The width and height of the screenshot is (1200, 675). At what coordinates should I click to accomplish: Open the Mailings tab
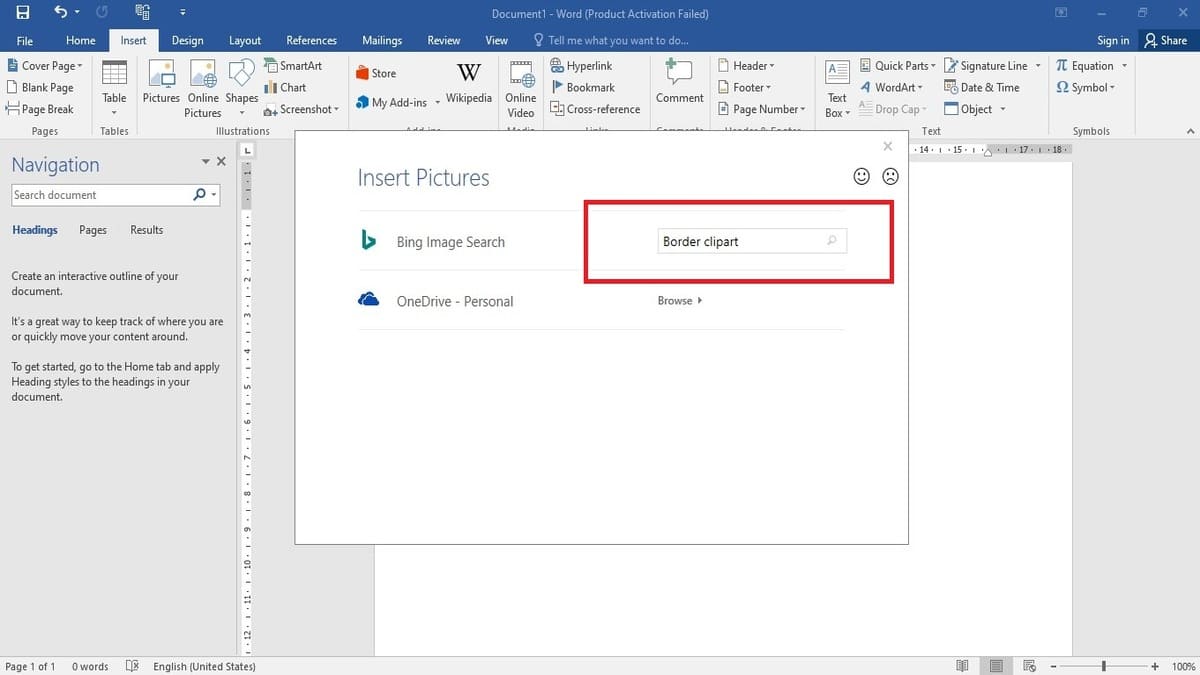pyautogui.click(x=382, y=41)
